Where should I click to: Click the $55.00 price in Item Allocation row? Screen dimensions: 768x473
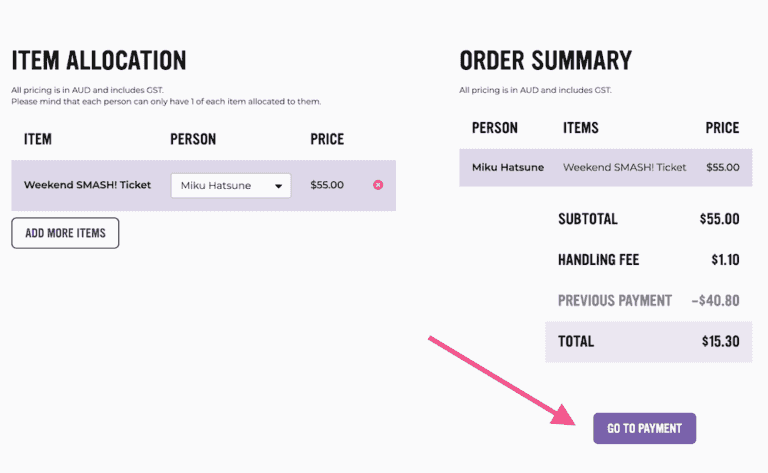(x=327, y=185)
